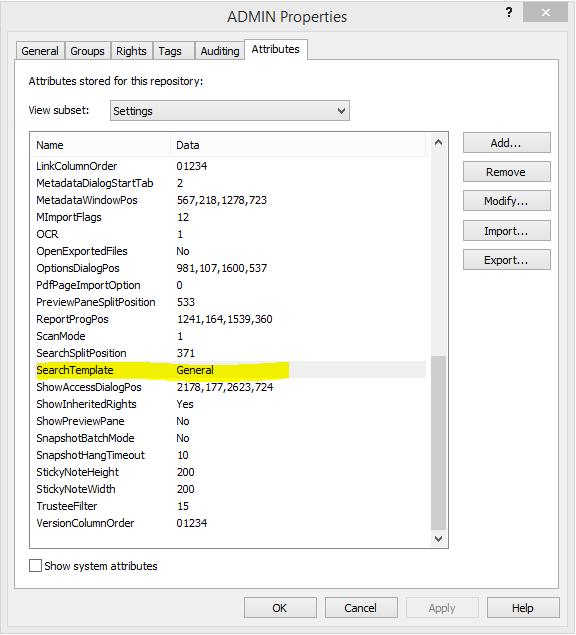Click the Modify... button
Image resolution: width=576 pixels, height=635 pixels.
506,201
